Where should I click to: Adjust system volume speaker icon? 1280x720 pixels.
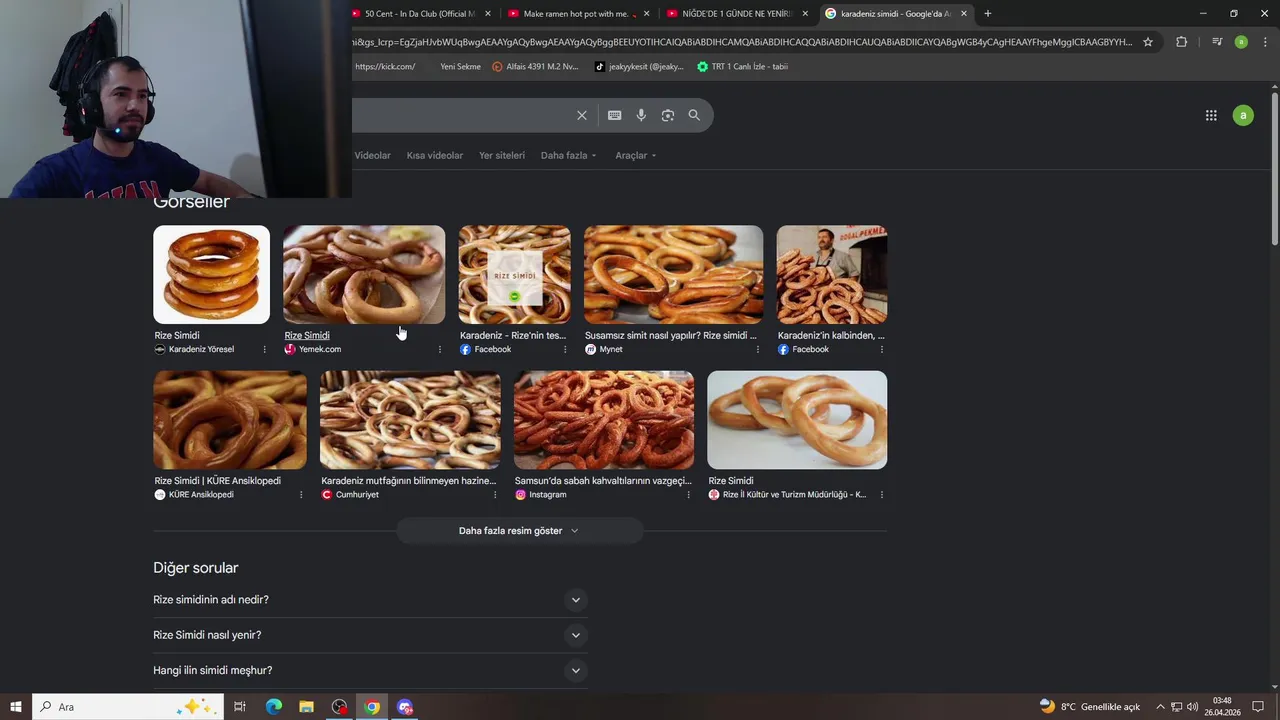click(x=1192, y=706)
